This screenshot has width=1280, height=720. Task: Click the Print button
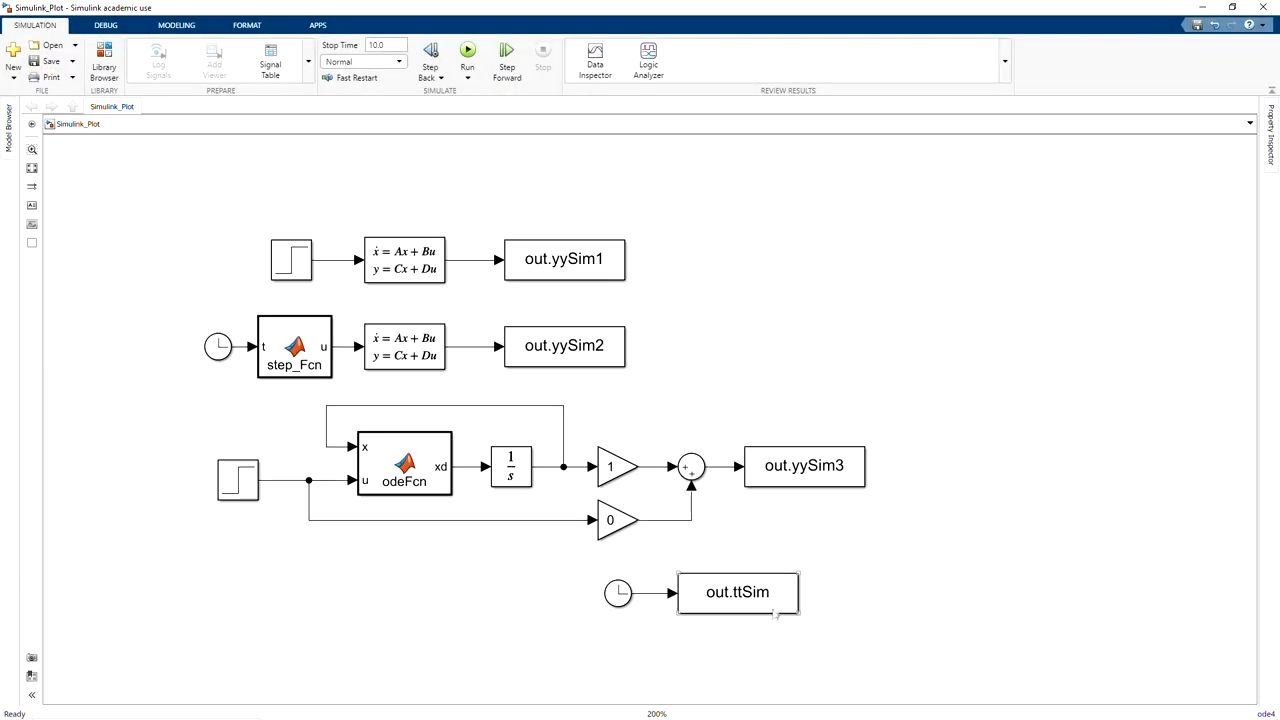[45, 77]
